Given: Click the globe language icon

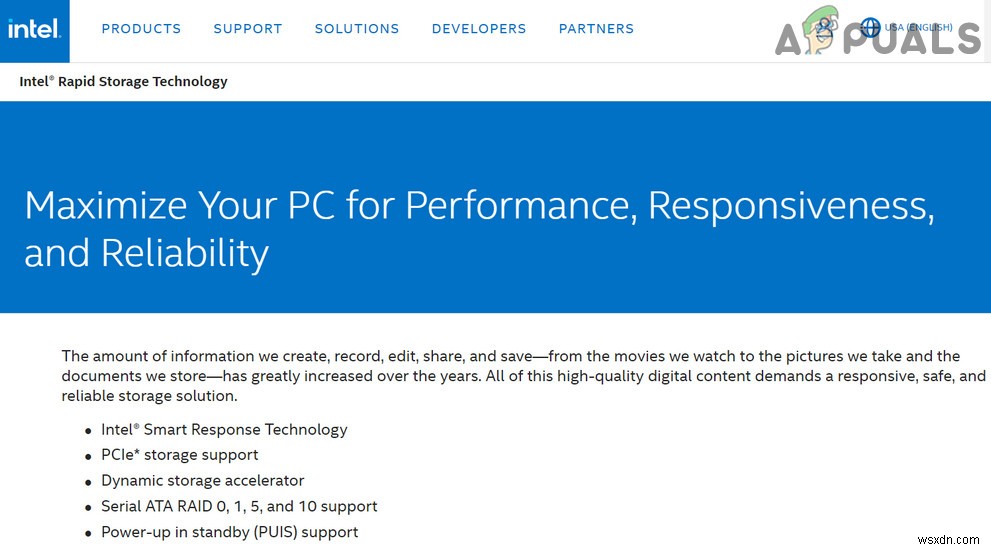Looking at the screenshot, I should click(x=870, y=27).
